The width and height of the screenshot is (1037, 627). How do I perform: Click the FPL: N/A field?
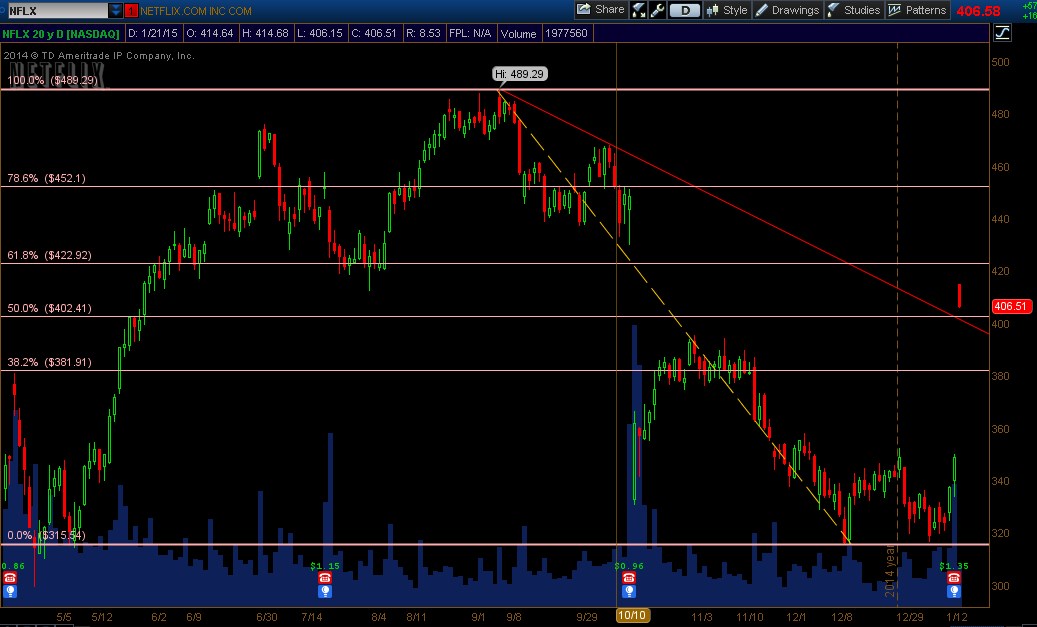(470, 33)
